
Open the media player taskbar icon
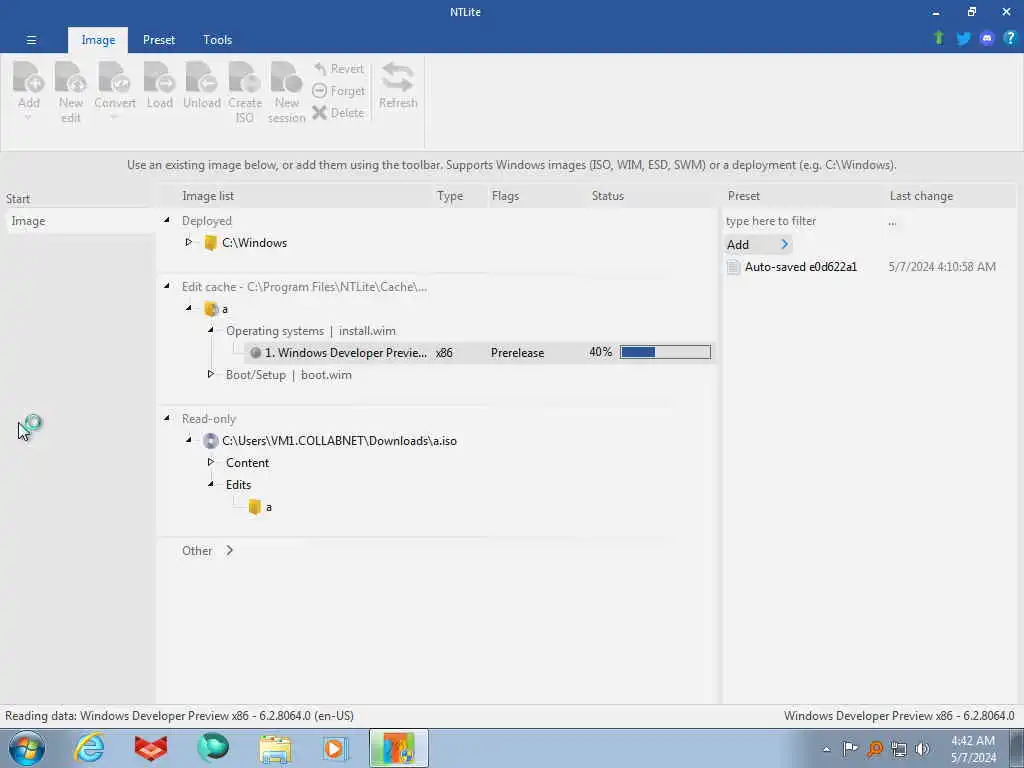coord(336,748)
